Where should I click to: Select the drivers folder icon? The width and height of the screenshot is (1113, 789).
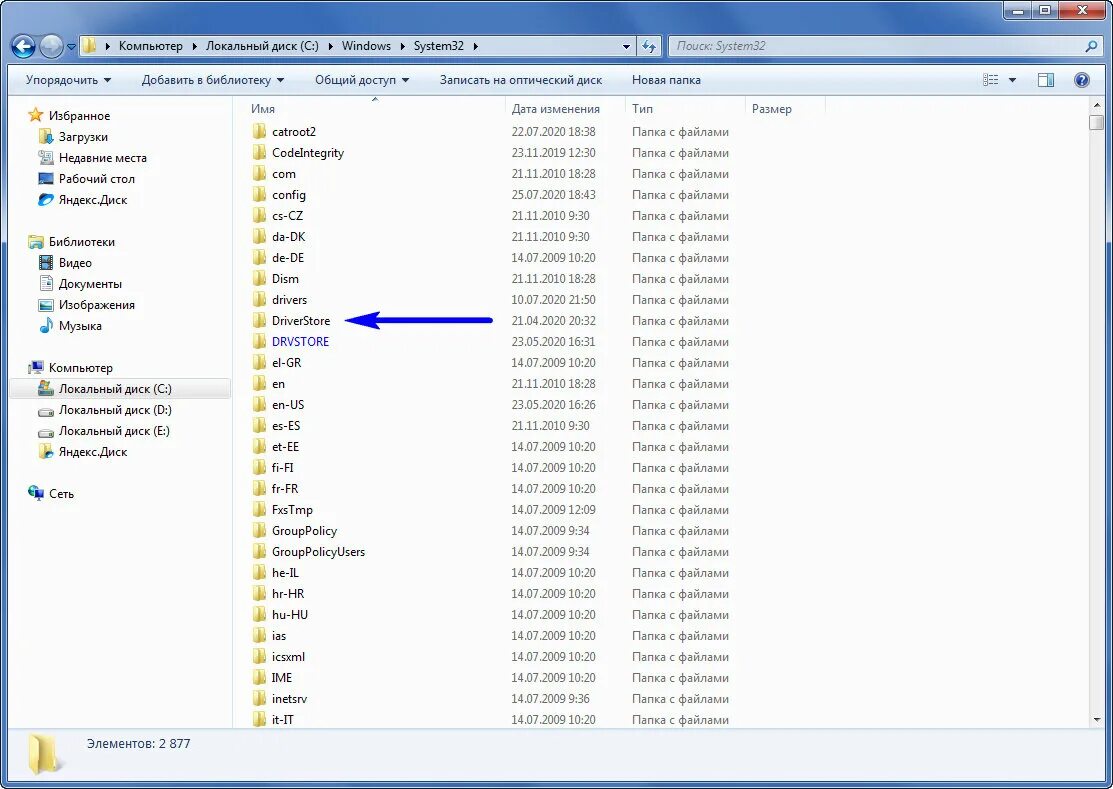259,300
